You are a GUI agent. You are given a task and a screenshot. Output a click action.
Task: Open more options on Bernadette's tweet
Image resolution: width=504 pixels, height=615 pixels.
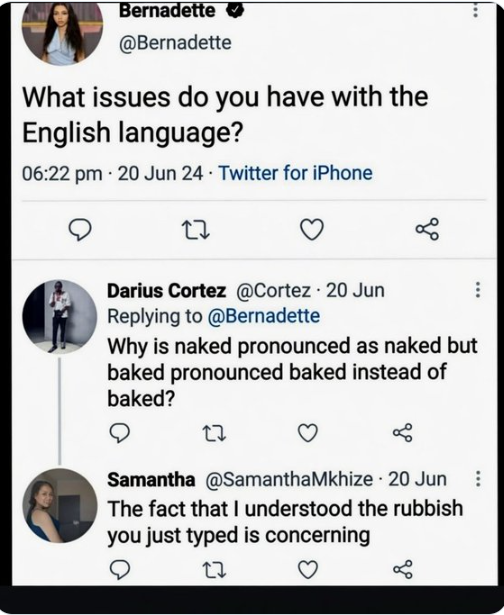[475, 10]
